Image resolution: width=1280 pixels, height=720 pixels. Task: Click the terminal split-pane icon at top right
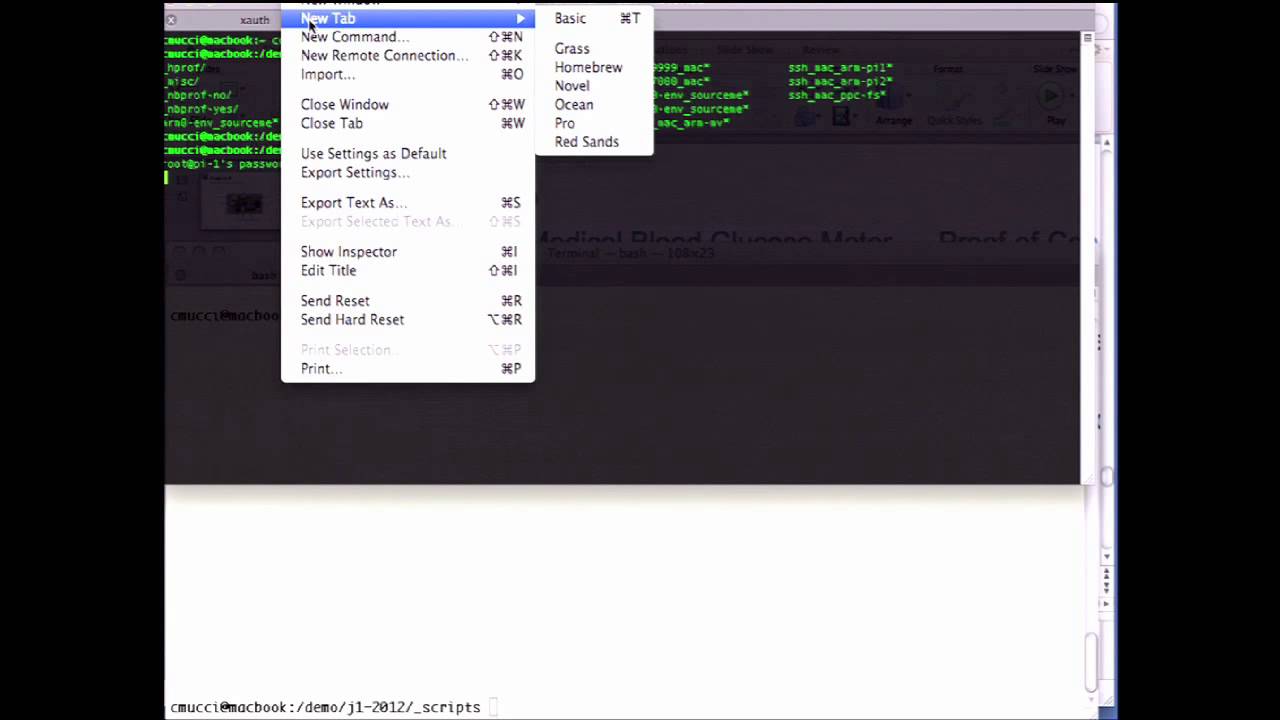coord(1087,38)
